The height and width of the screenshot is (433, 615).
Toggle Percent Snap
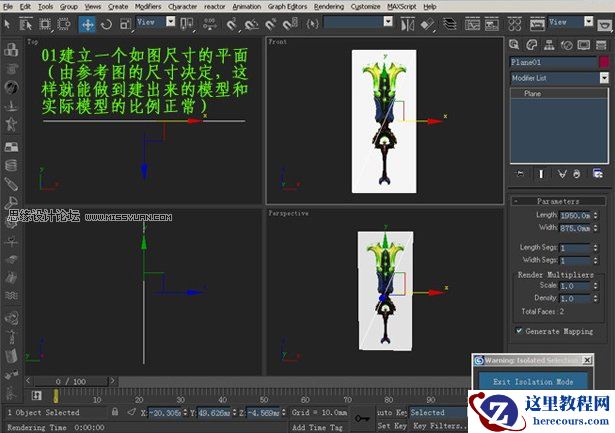(271, 24)
